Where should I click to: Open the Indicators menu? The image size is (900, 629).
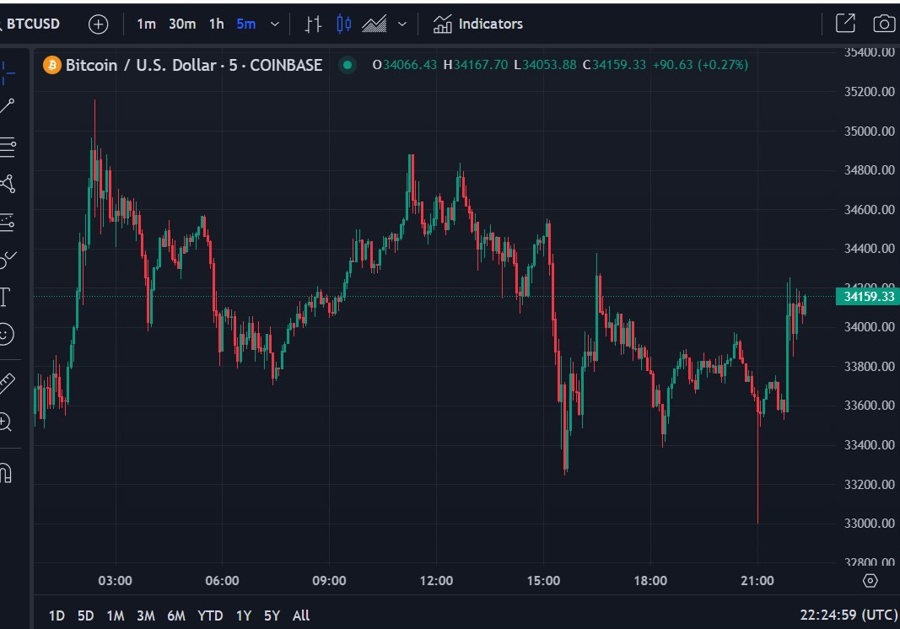[478, 24]
